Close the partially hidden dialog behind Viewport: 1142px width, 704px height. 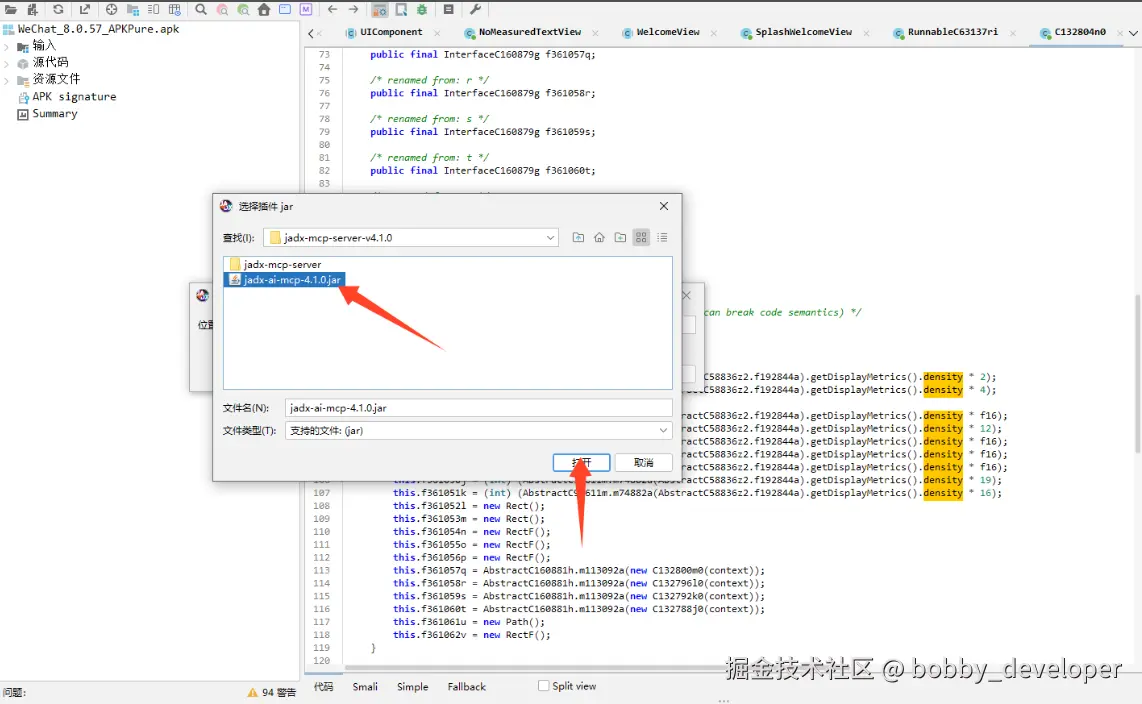686,295
